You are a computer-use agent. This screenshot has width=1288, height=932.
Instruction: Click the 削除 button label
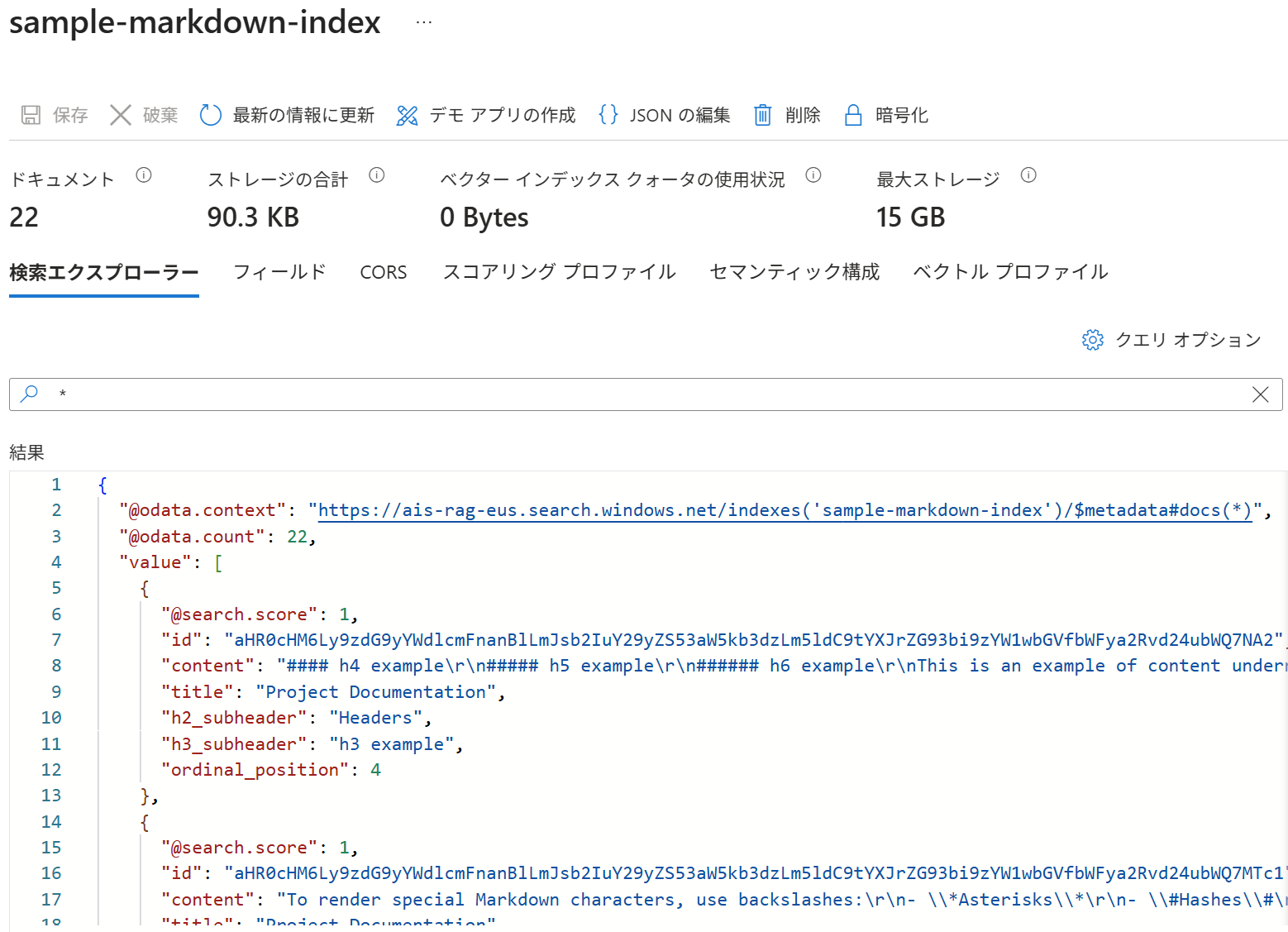point(803,116)
